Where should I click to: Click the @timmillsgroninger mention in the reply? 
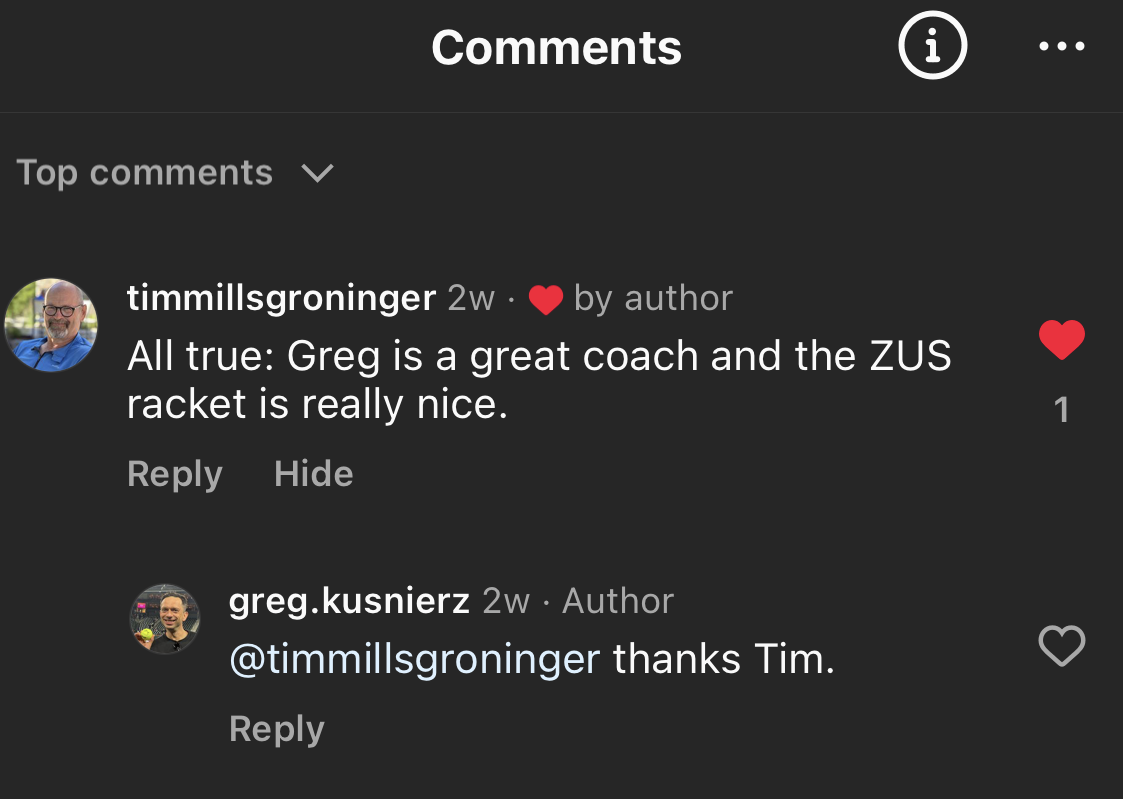[414, 659]
